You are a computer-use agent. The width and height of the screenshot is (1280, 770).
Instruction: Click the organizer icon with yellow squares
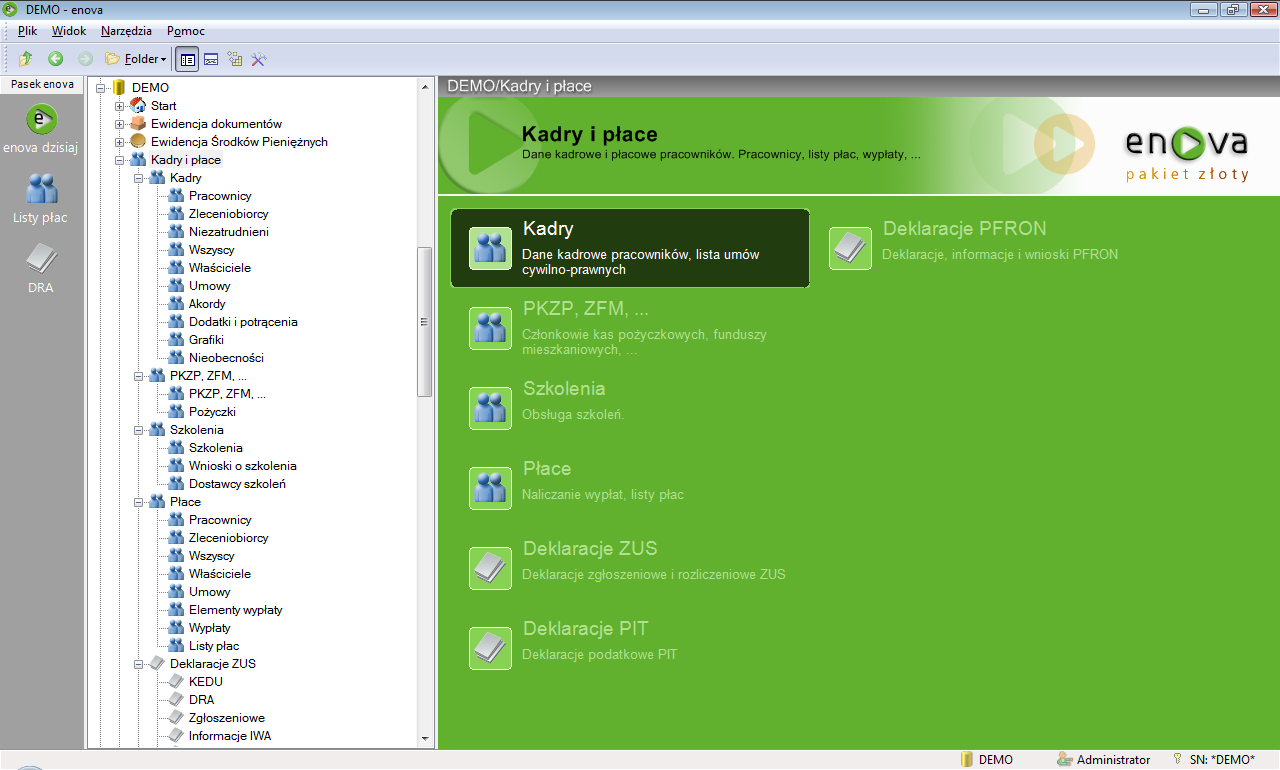235,59
